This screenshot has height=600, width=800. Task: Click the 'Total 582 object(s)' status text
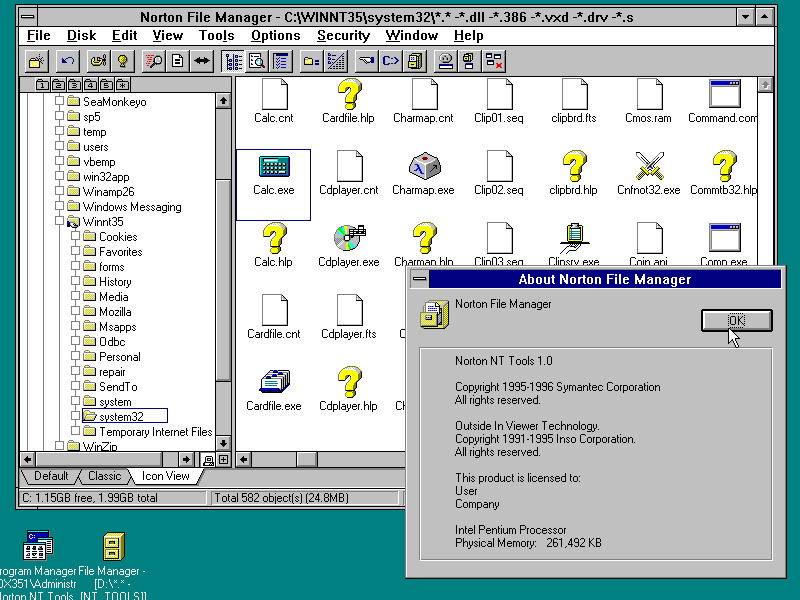coord(282,498)
